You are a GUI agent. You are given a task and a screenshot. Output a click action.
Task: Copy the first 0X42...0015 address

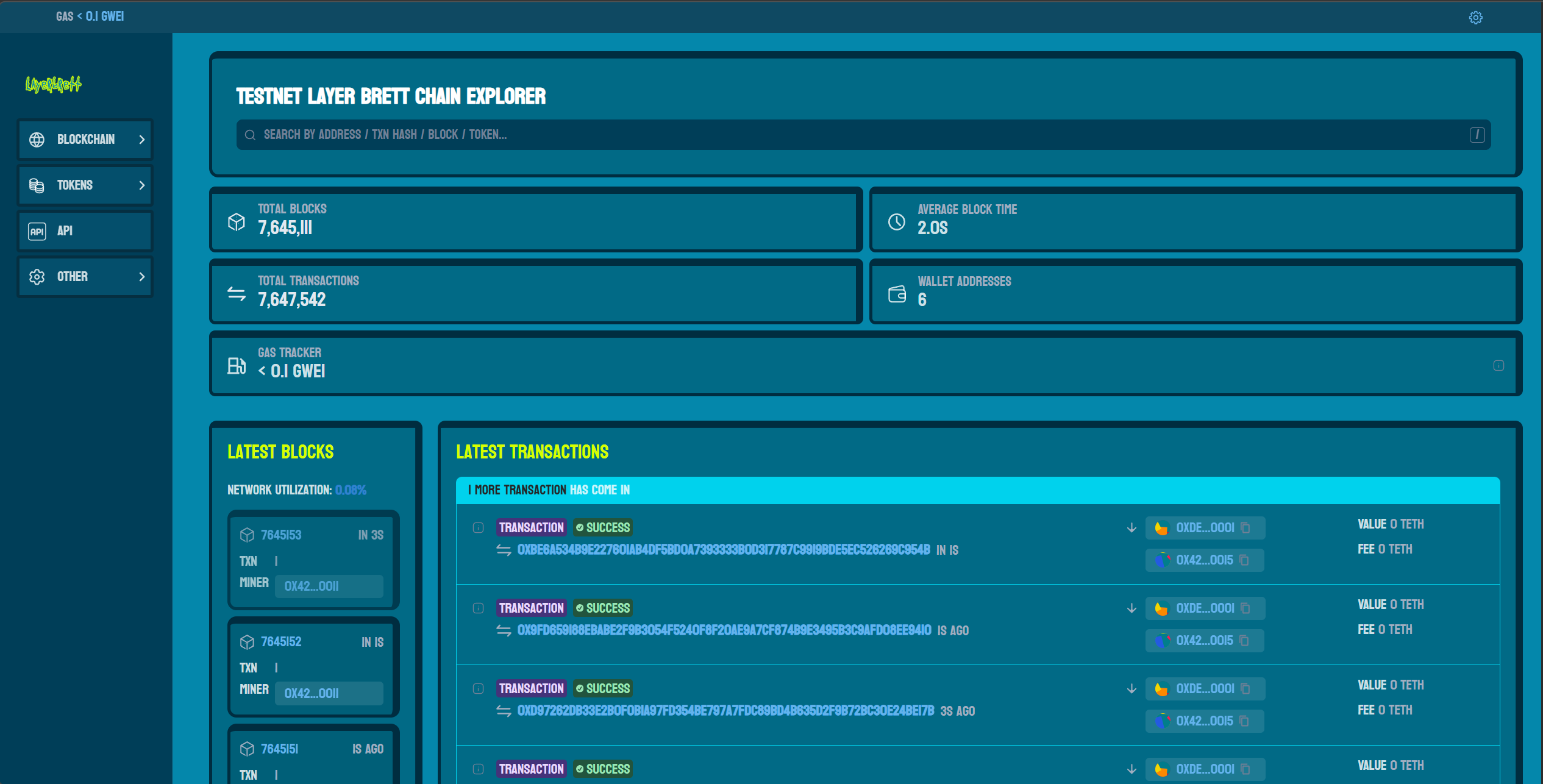point(1244,560)
